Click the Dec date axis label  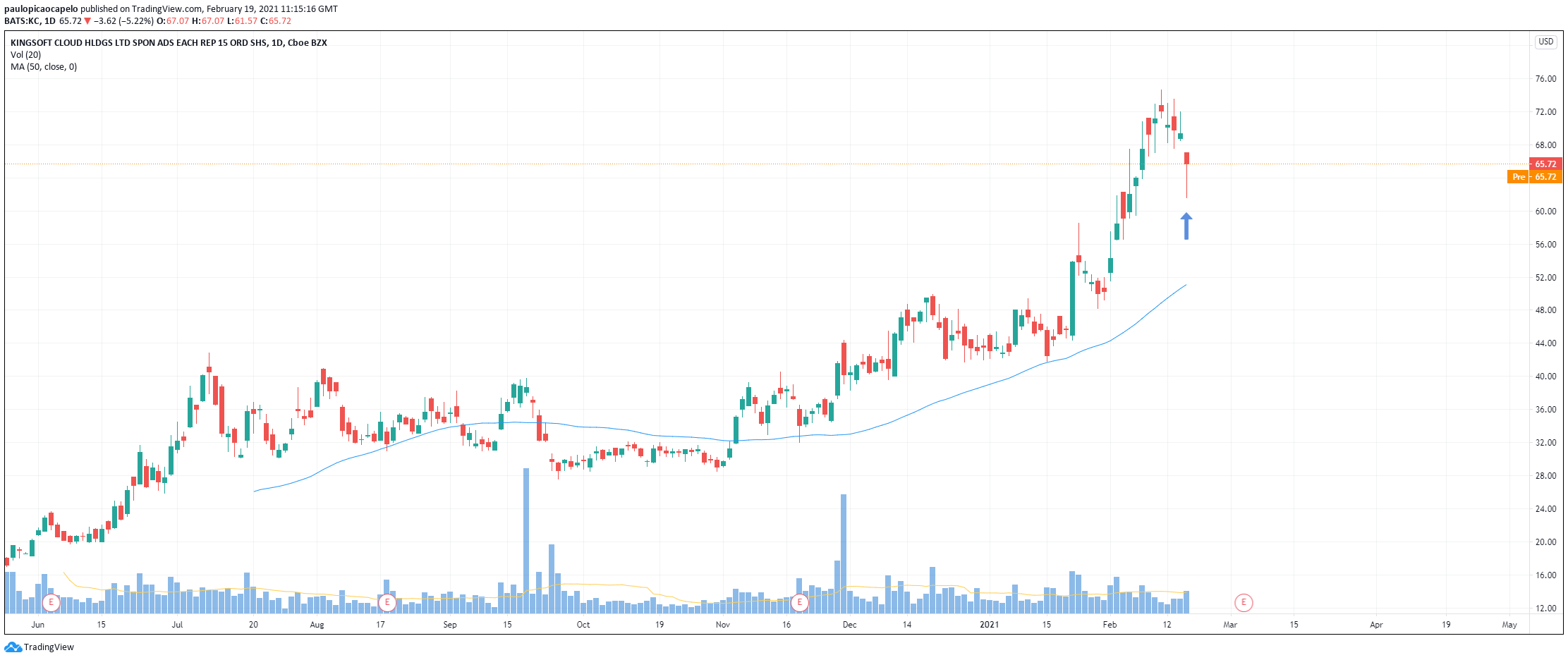850,625
